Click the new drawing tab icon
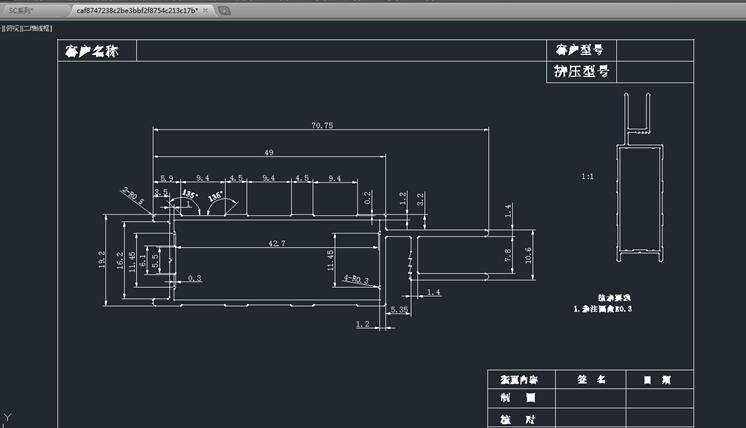 [x=224, y=10]
